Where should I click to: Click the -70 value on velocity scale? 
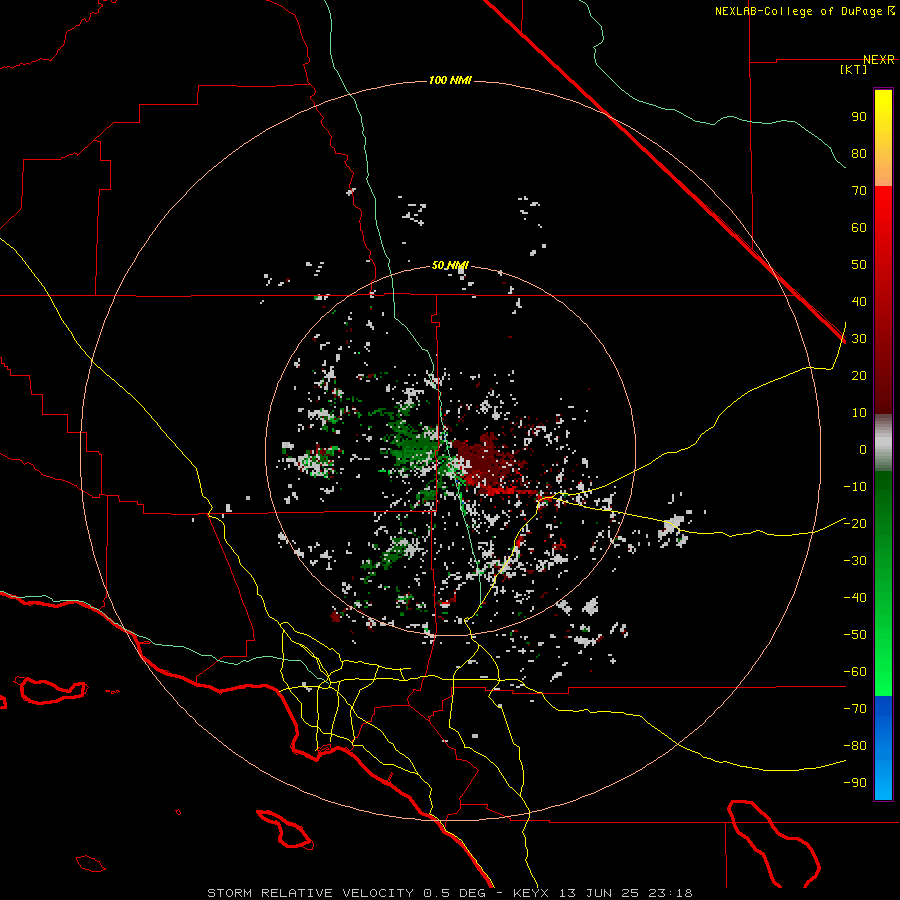[x=855, y=709]
